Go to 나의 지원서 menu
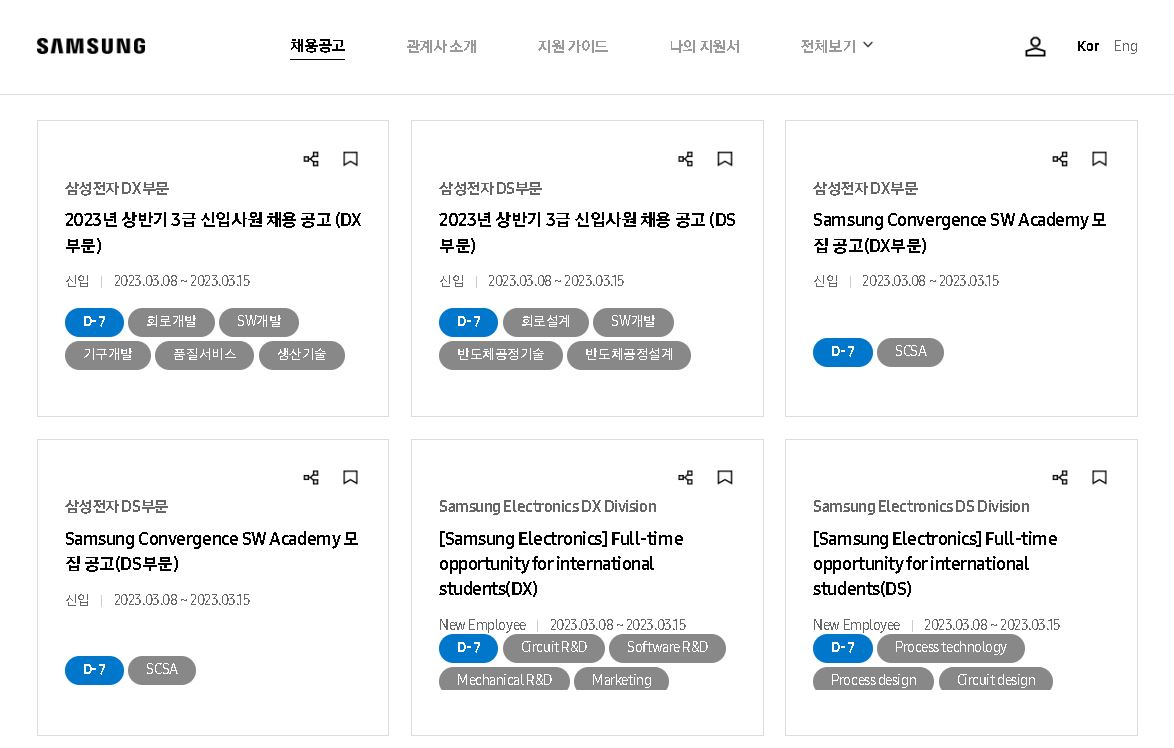 point(705,46)
